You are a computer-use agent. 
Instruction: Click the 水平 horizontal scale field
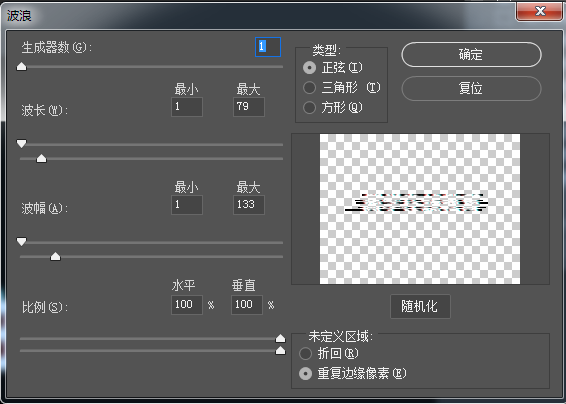point(187,305)
